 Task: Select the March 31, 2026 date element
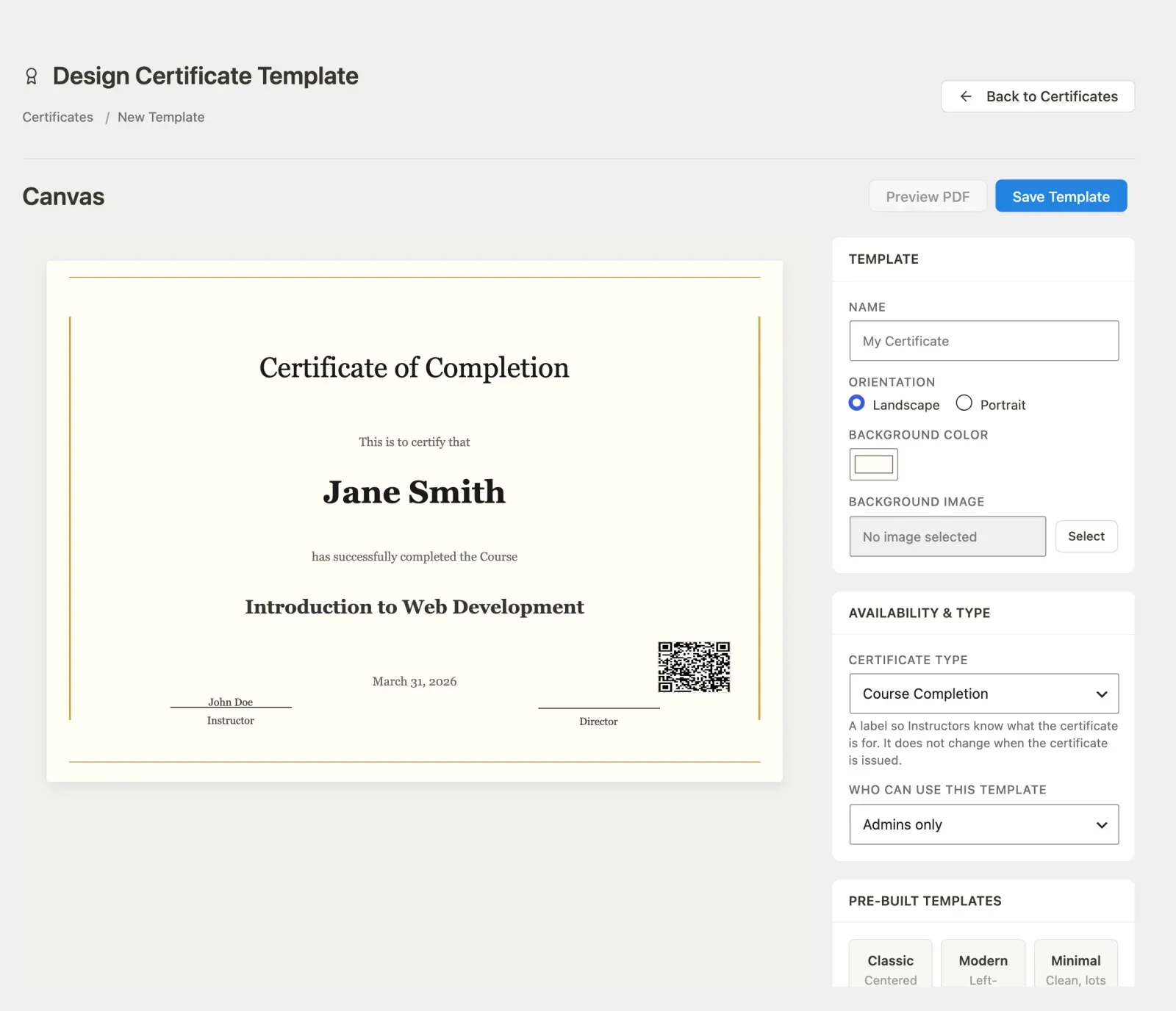415,682
